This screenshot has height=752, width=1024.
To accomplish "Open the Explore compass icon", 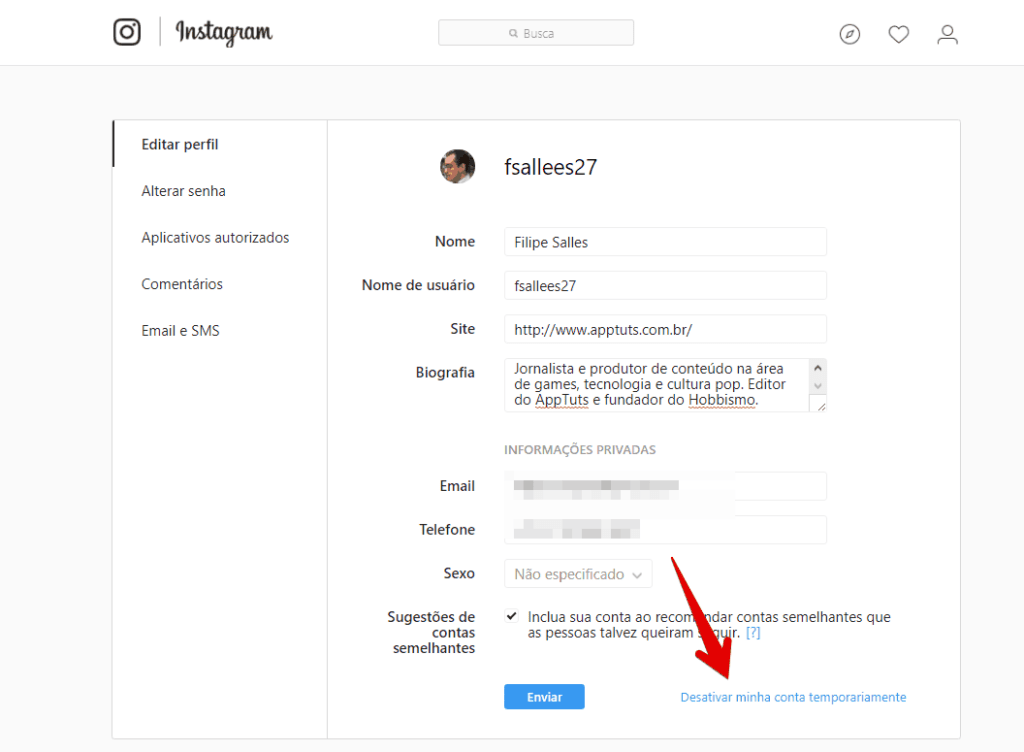I will [850, 34].
